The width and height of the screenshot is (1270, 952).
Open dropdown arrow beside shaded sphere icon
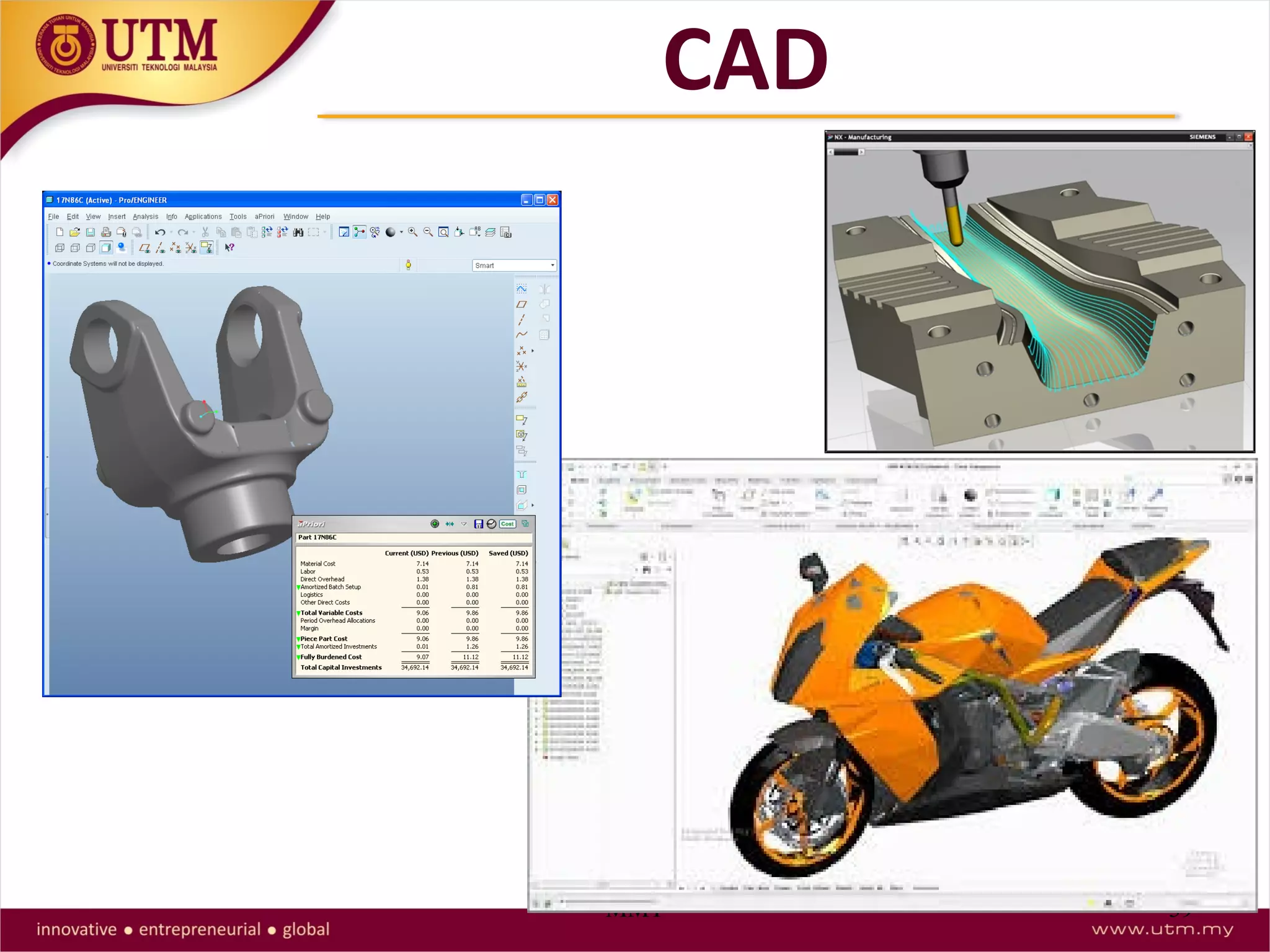(401, 233)
